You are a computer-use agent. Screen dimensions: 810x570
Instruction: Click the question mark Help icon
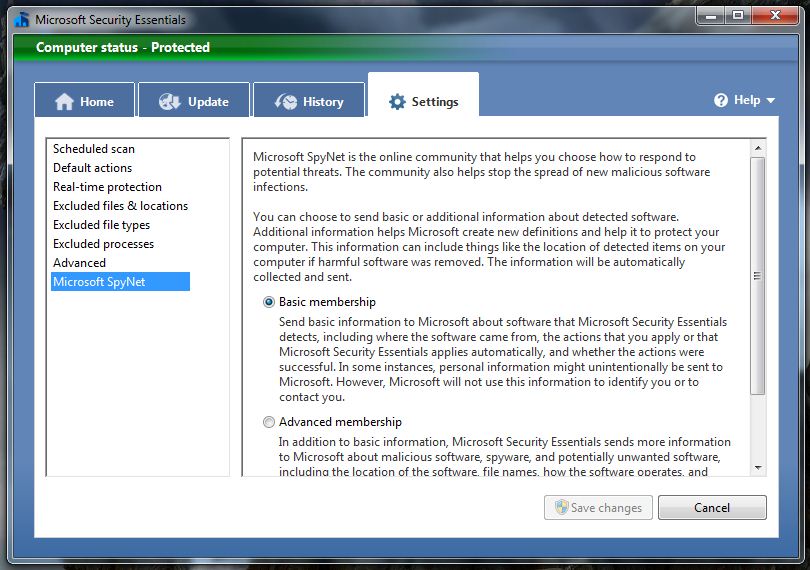(721, 100)
